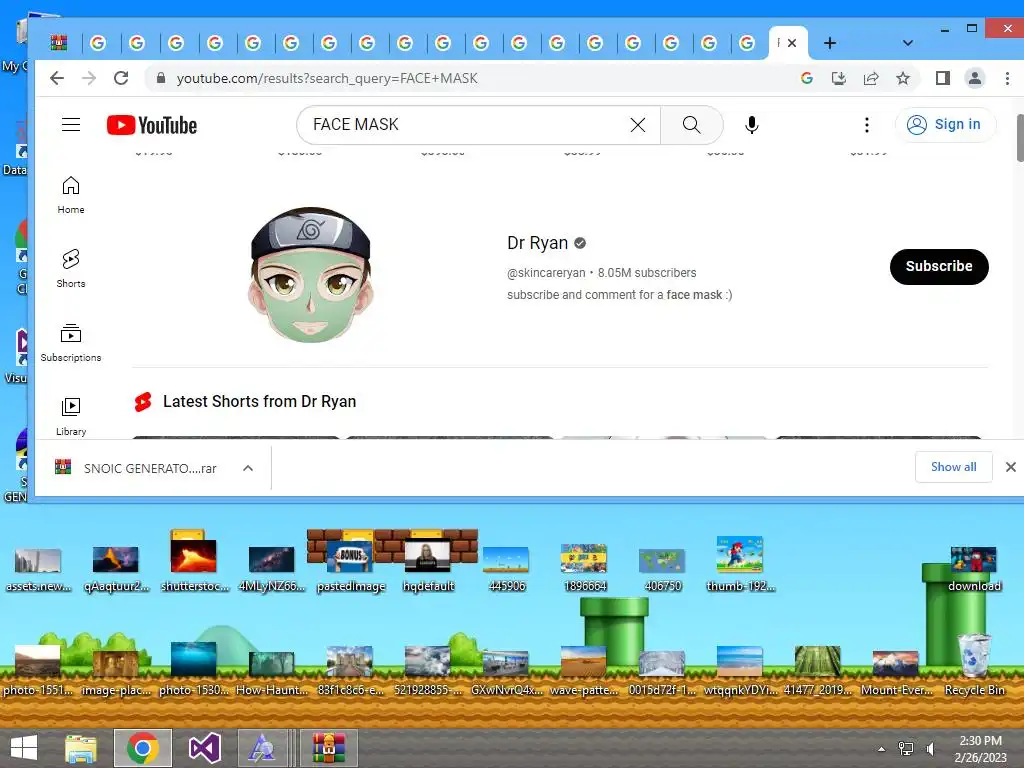Open Visual Studio from the taskbar

[204, 748]
